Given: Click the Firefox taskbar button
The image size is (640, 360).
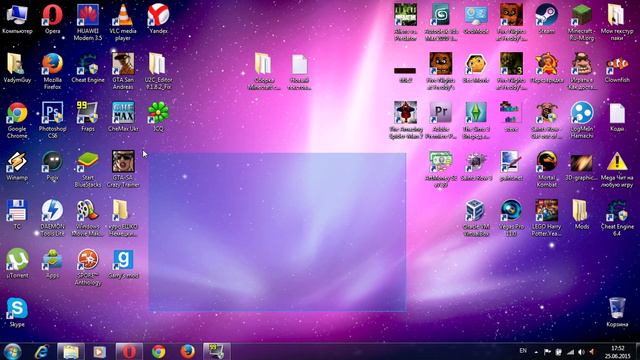Looking at the screenshot, I should (187, 351).
